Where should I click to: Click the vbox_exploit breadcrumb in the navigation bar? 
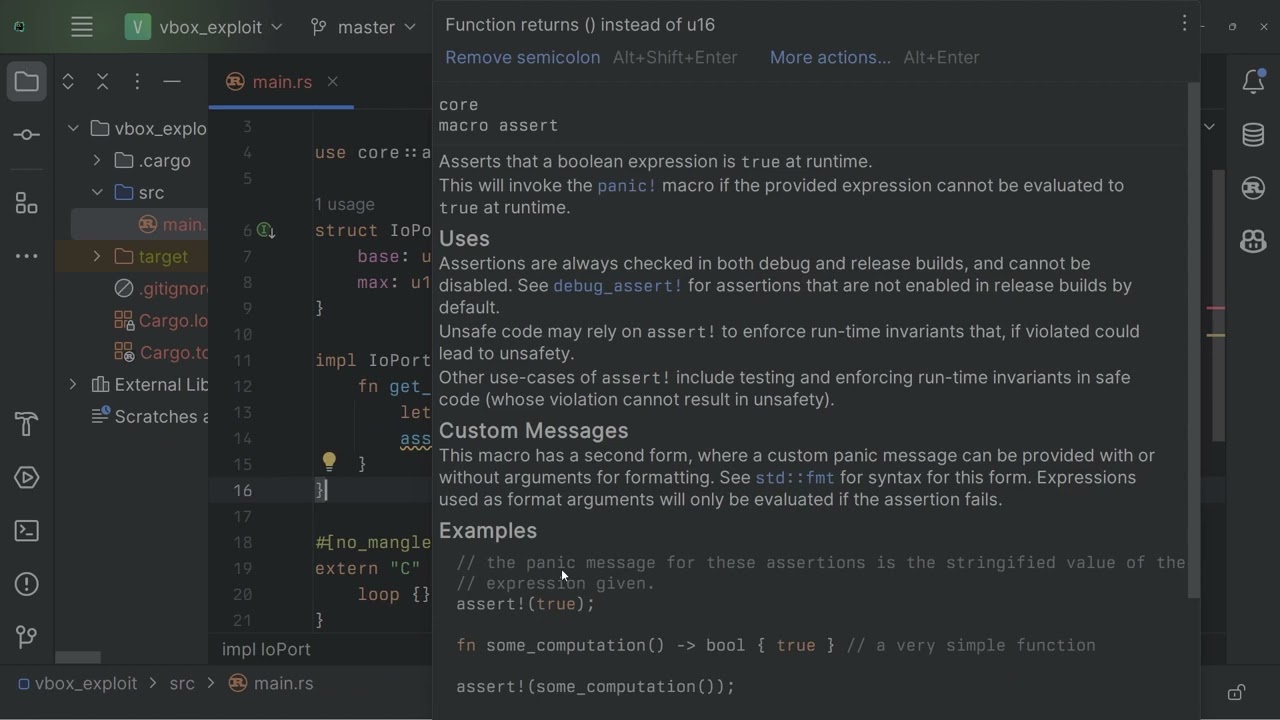tap(78, 684)
